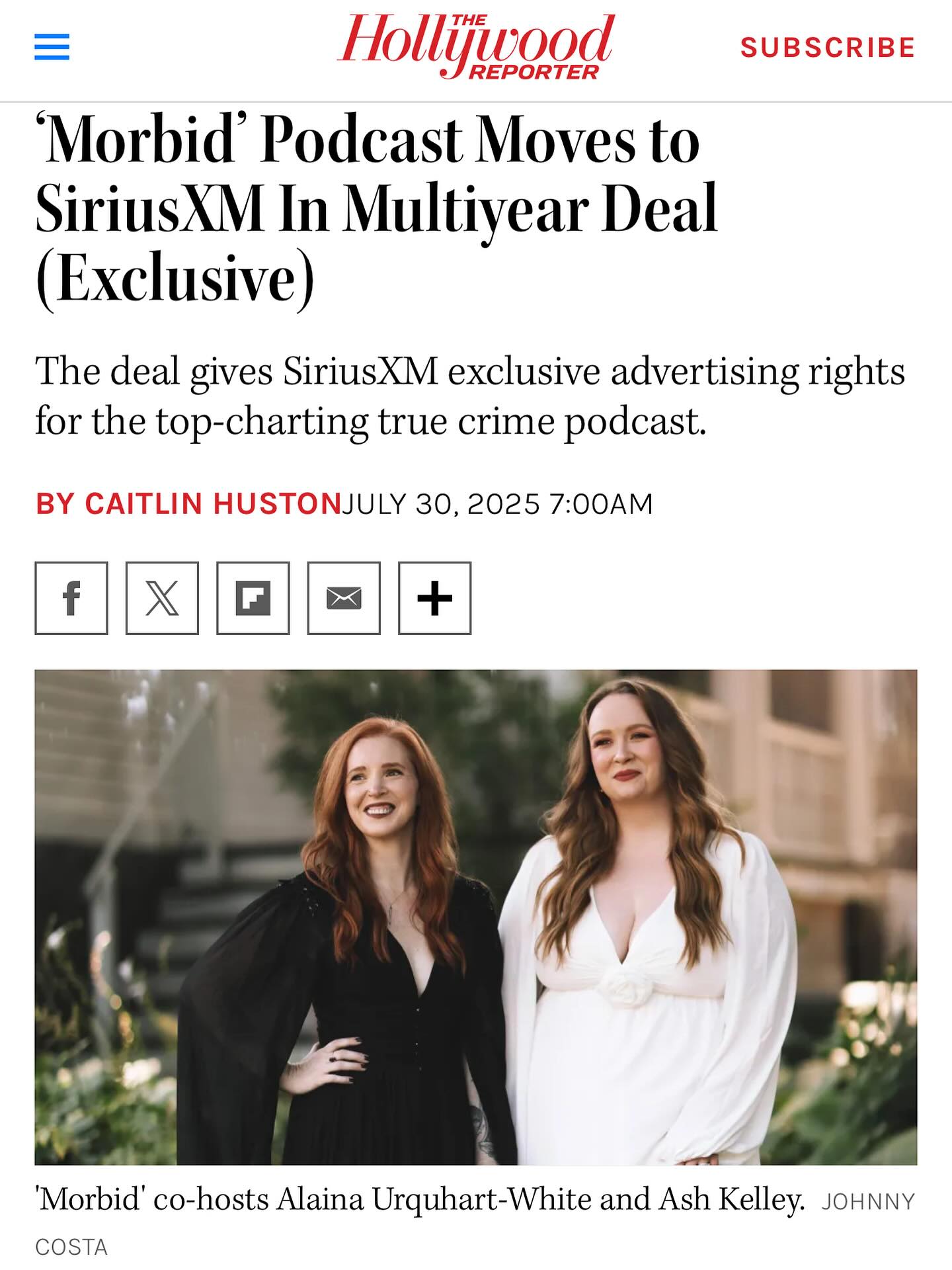The width and height of the screenshot is (952, 1270).
Task: Share article via email
Action: click(x=344, y=598)
